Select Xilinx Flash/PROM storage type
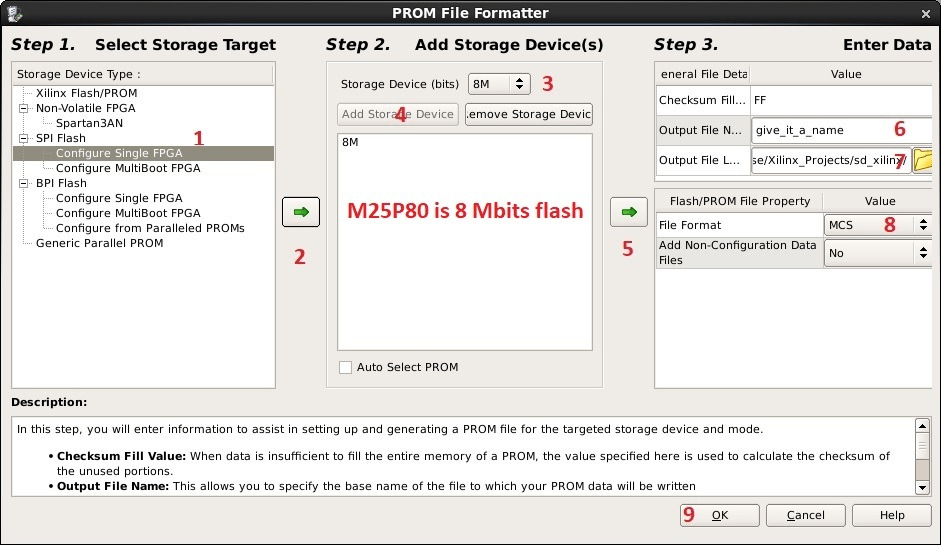Viewport: 941px width, 545px height. point(86,93)
